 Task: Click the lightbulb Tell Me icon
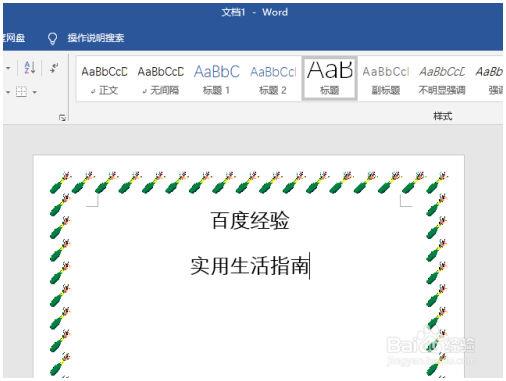point(52,38)
